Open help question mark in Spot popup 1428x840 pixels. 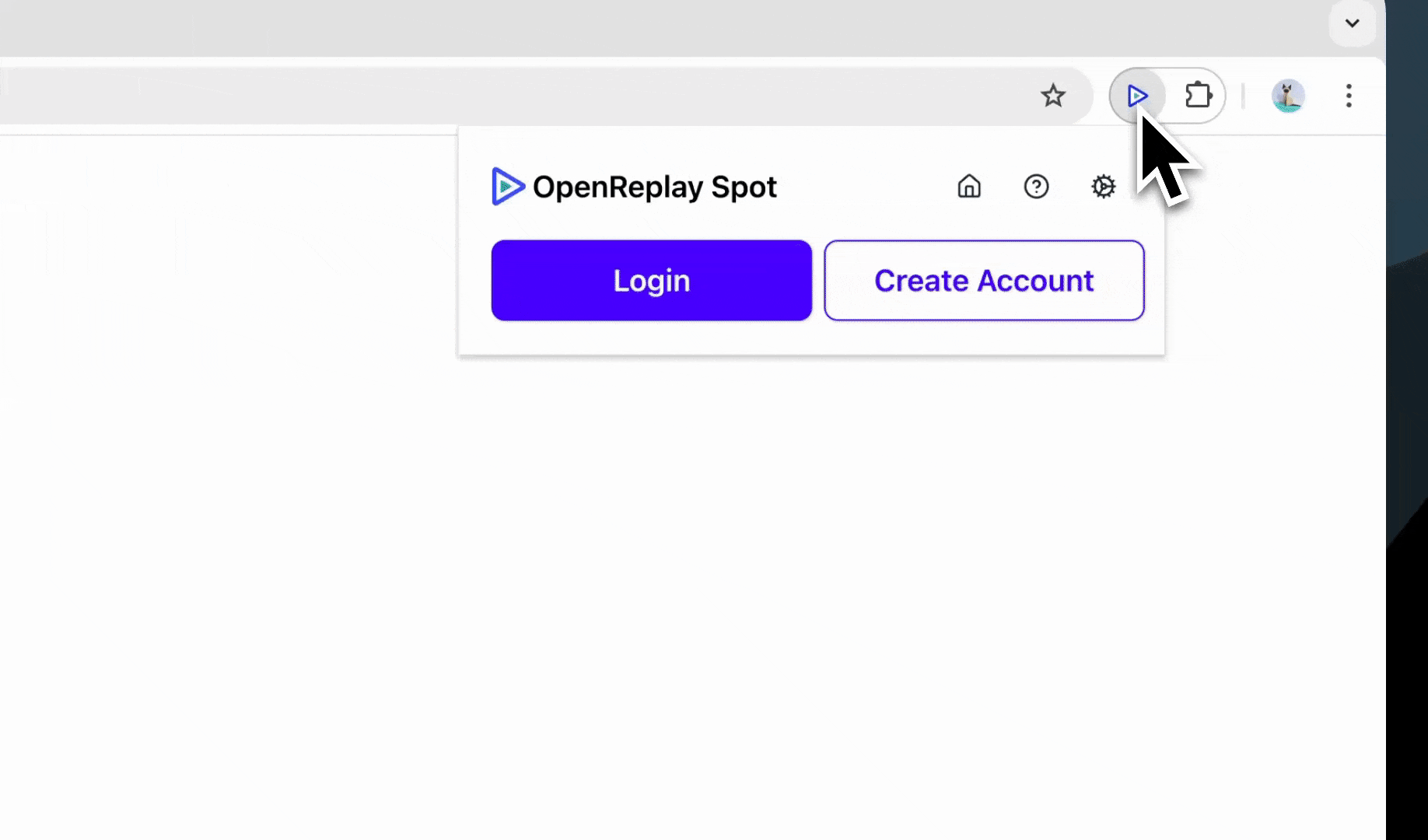coord(1036,187)
